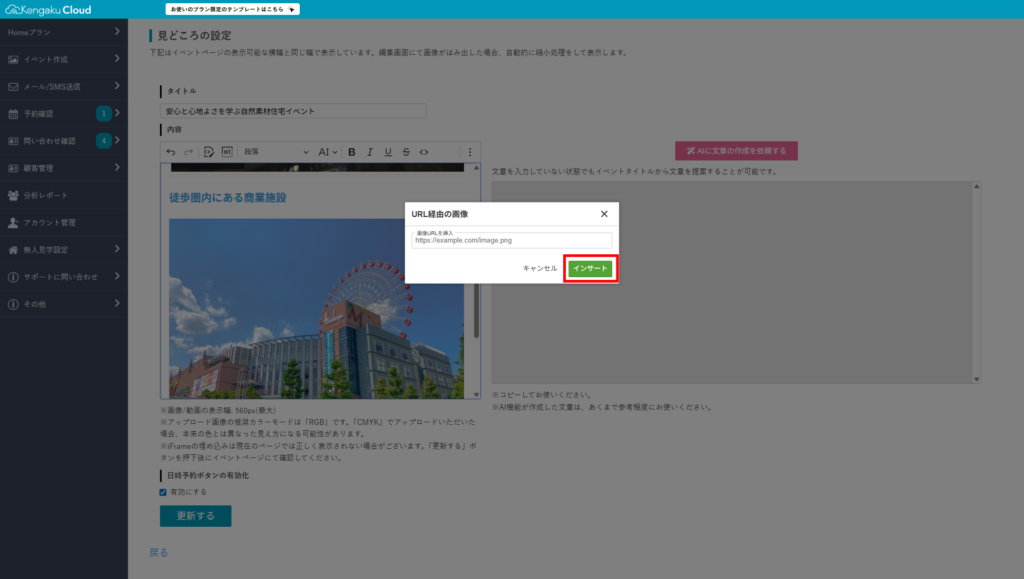Viewport: 1024px width, 579px height.
Task: Click the undo arrow in editor
Action: coord(171,152)
